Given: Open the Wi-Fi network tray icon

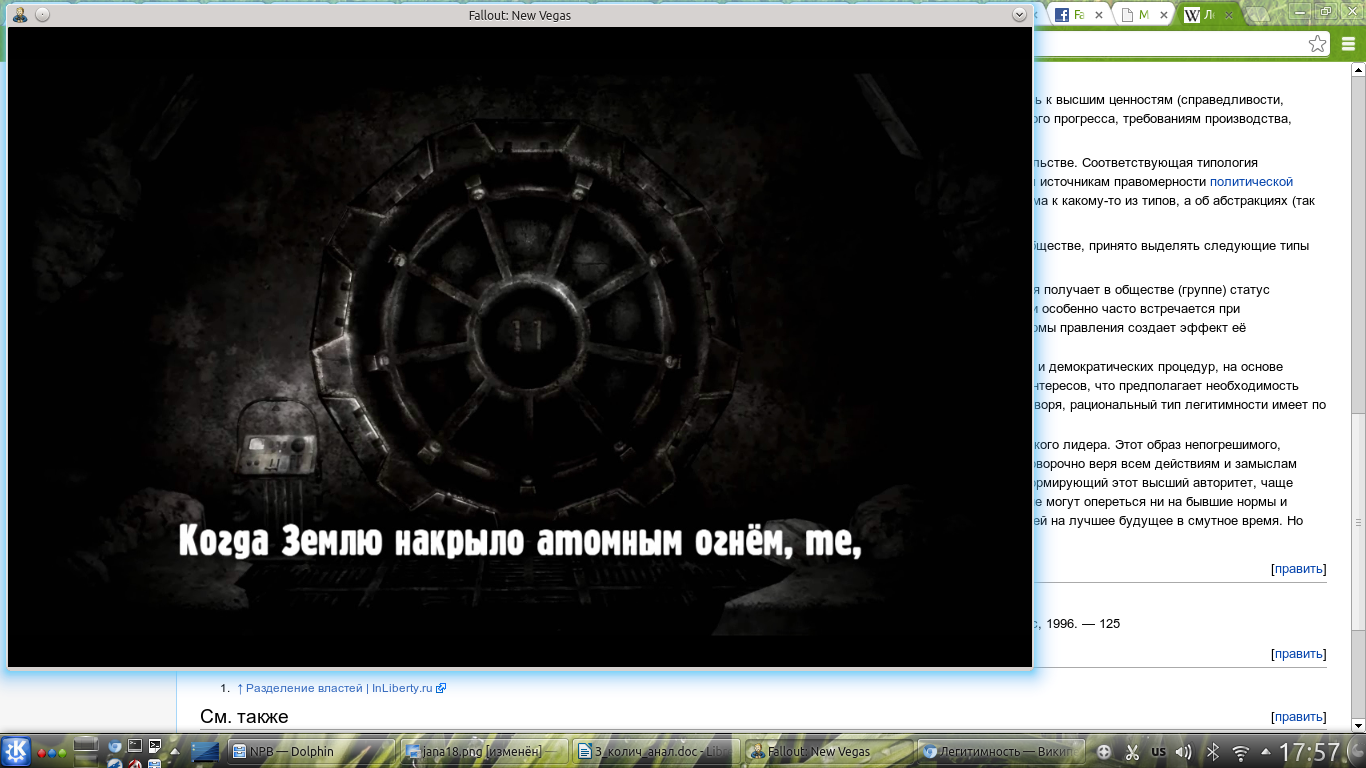Looking at the screenshot, I should 1240,752.
